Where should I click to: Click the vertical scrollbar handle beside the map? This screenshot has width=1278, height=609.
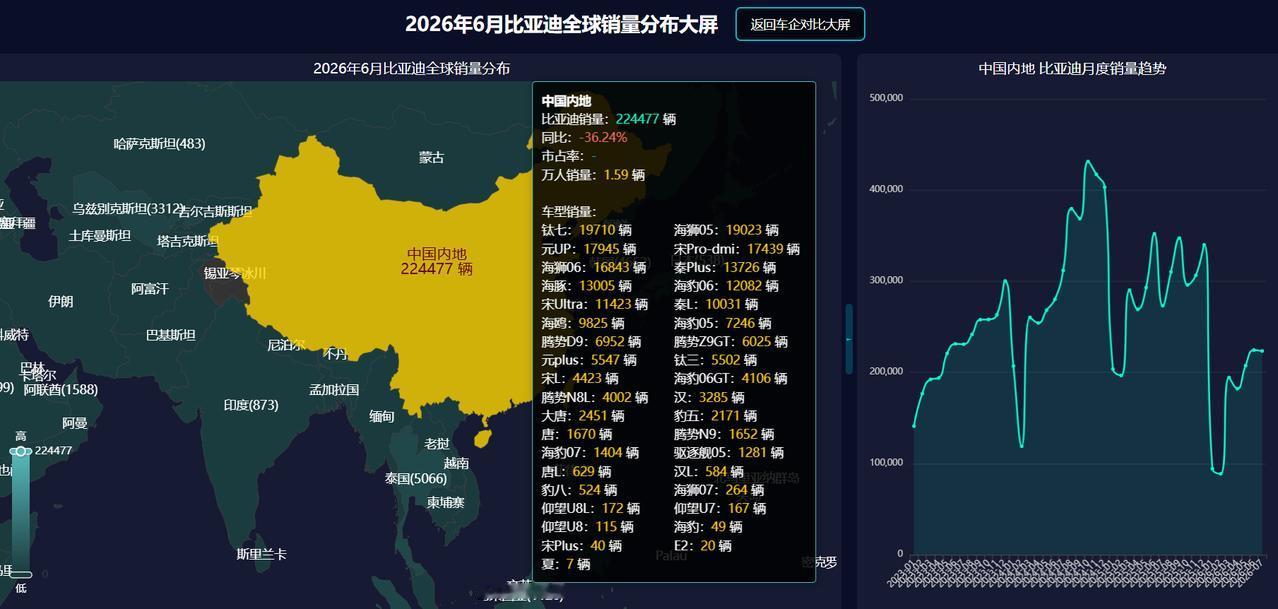pos(849,339)
